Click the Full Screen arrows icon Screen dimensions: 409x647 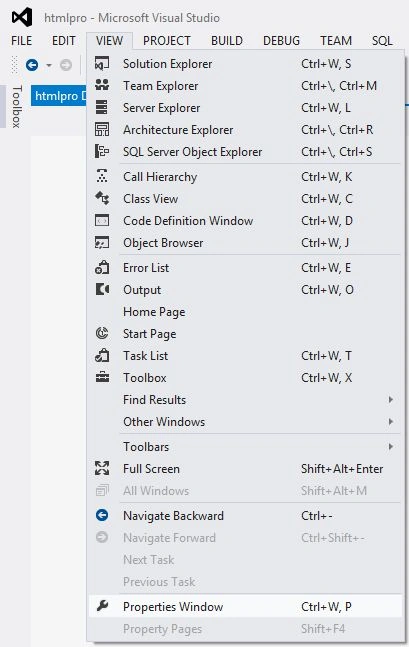[102, 468]
